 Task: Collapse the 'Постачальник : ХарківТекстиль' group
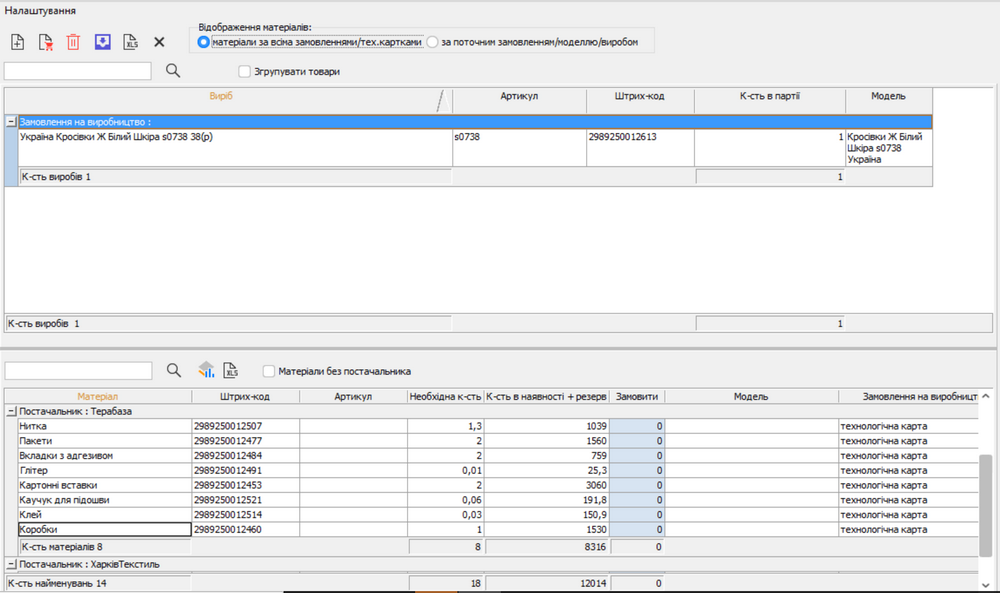pos(11,564)
